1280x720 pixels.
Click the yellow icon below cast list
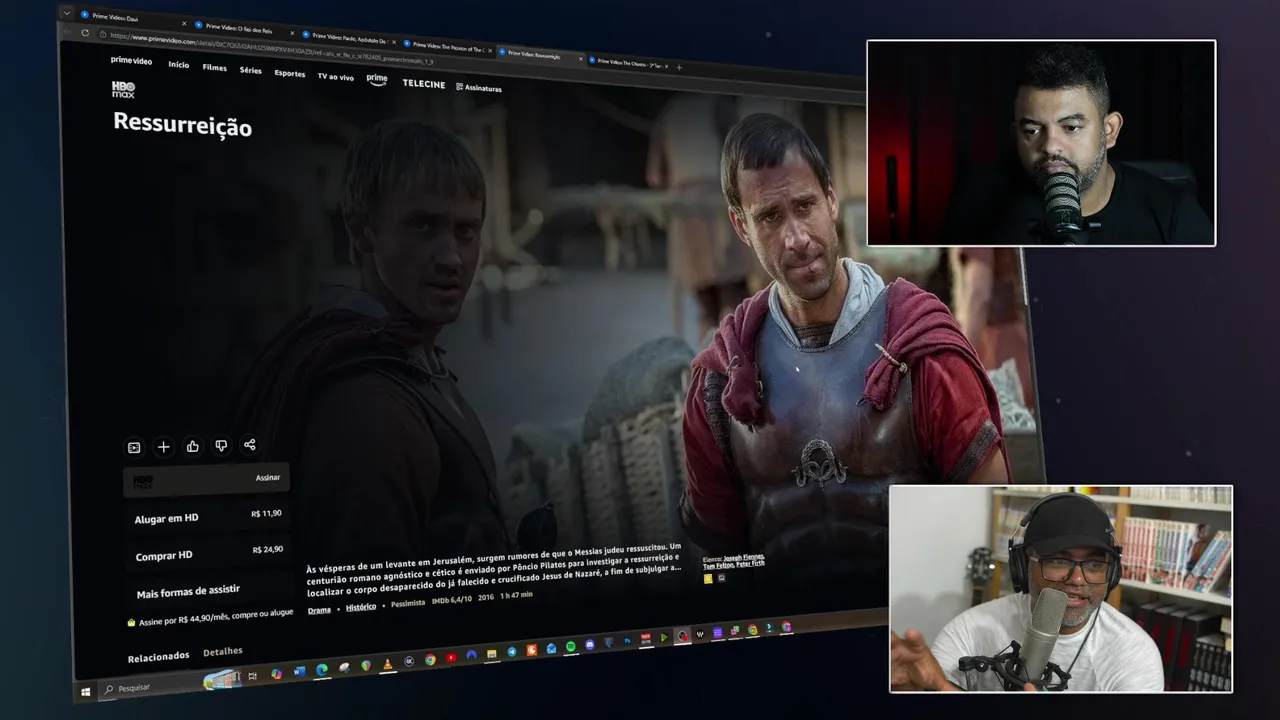(708, 578)
